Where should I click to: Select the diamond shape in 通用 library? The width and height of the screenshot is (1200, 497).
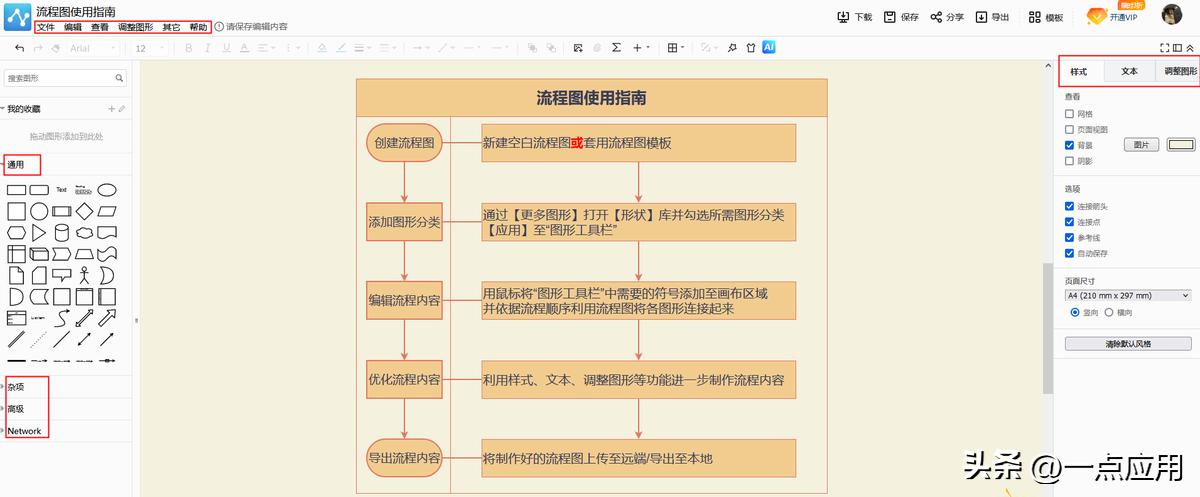84,211
